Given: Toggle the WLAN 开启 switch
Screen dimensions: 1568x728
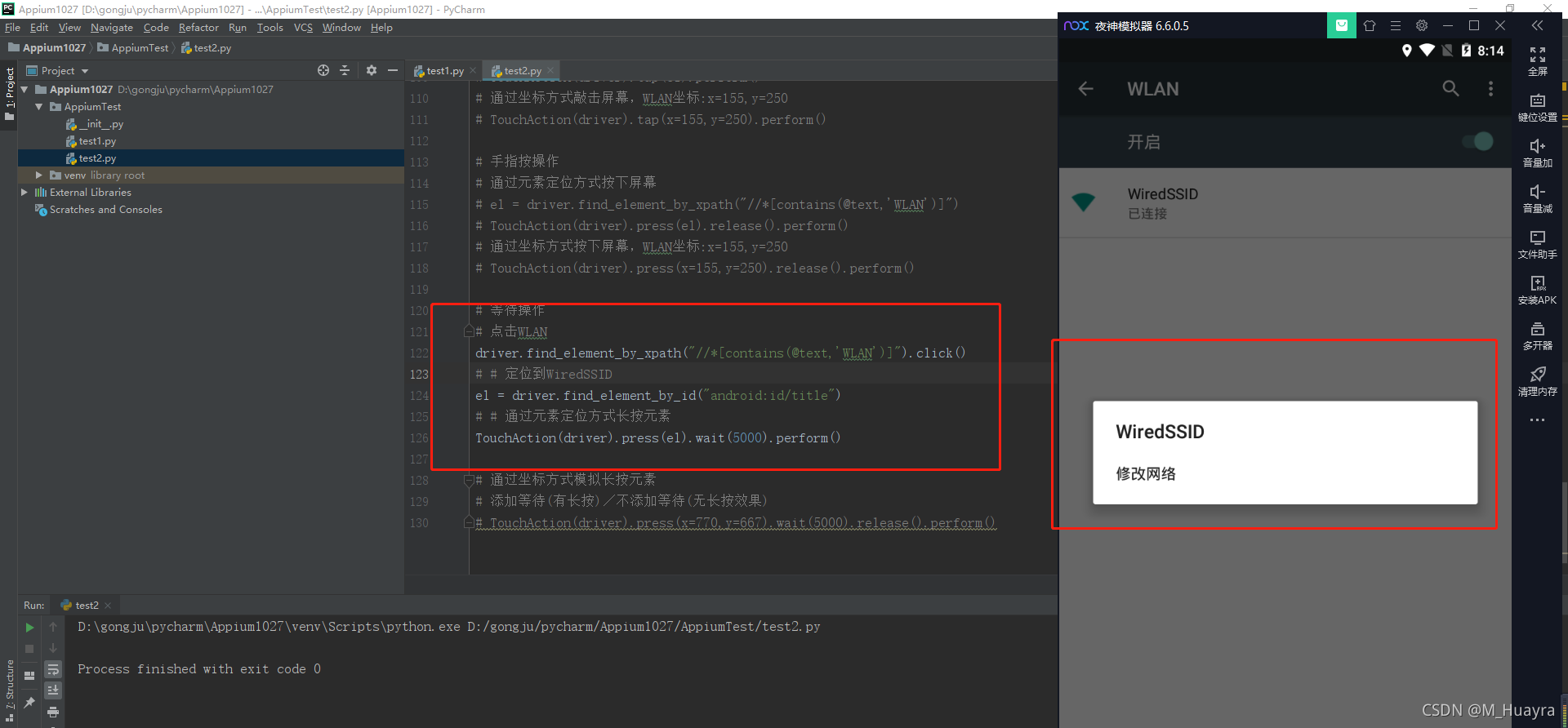Looking at the screenshot, I should tap(1479, 142).
